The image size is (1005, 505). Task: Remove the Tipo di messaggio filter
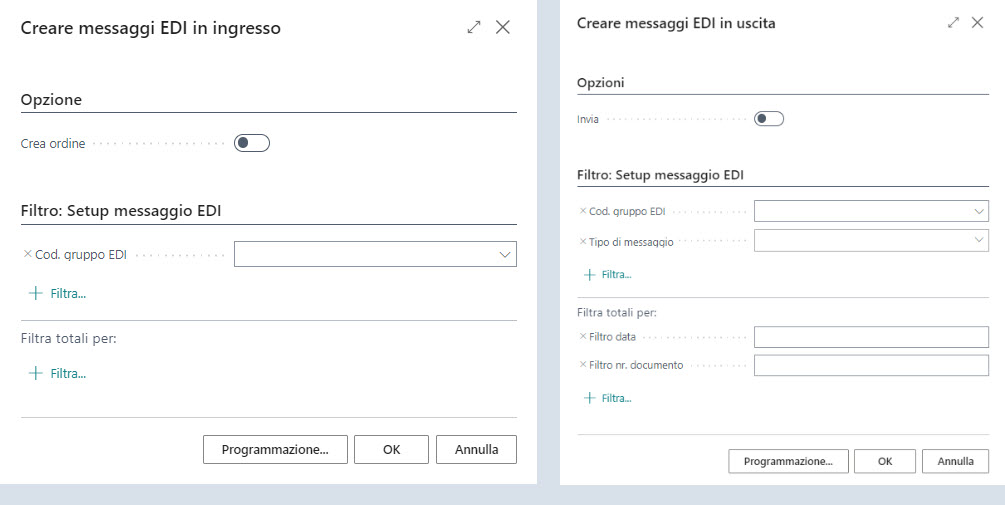(583, 241)
